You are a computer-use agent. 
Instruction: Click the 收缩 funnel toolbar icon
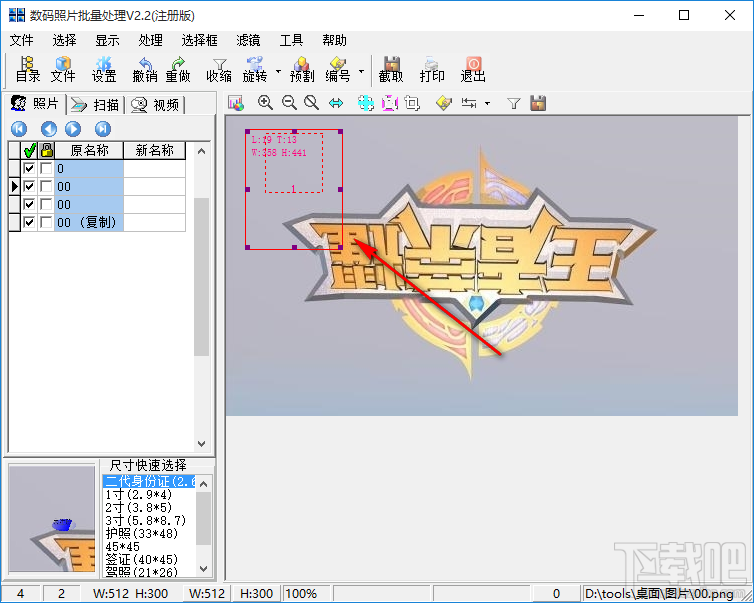click(219, 69)
